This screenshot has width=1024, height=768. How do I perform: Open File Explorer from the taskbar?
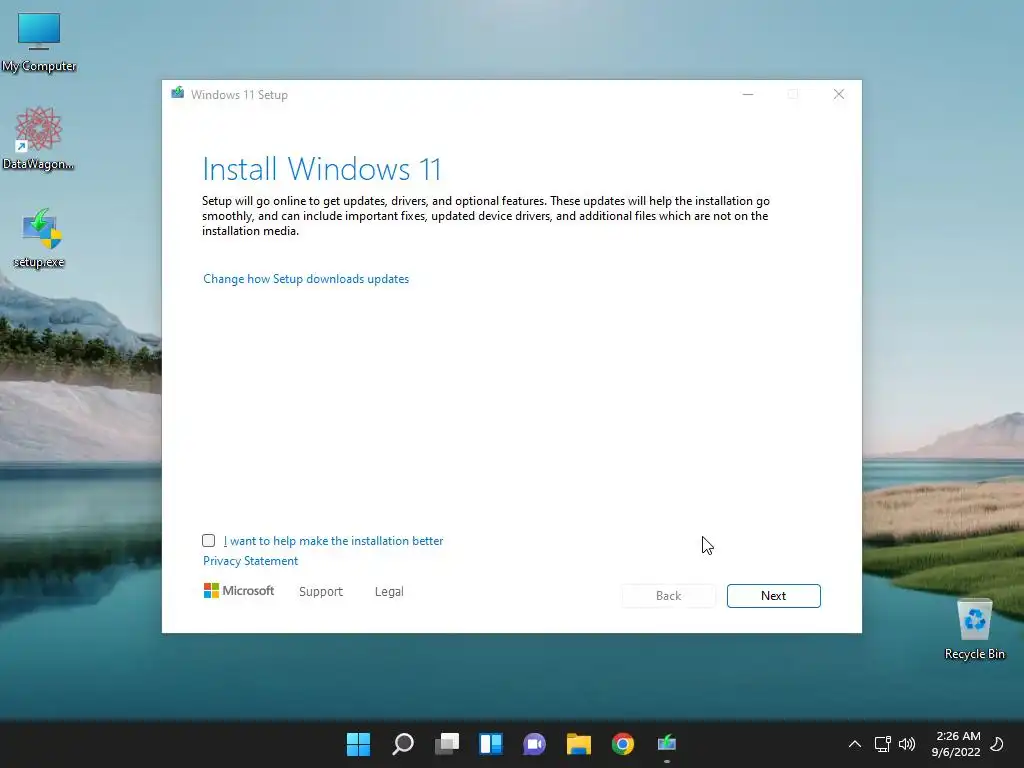[579, 744]
